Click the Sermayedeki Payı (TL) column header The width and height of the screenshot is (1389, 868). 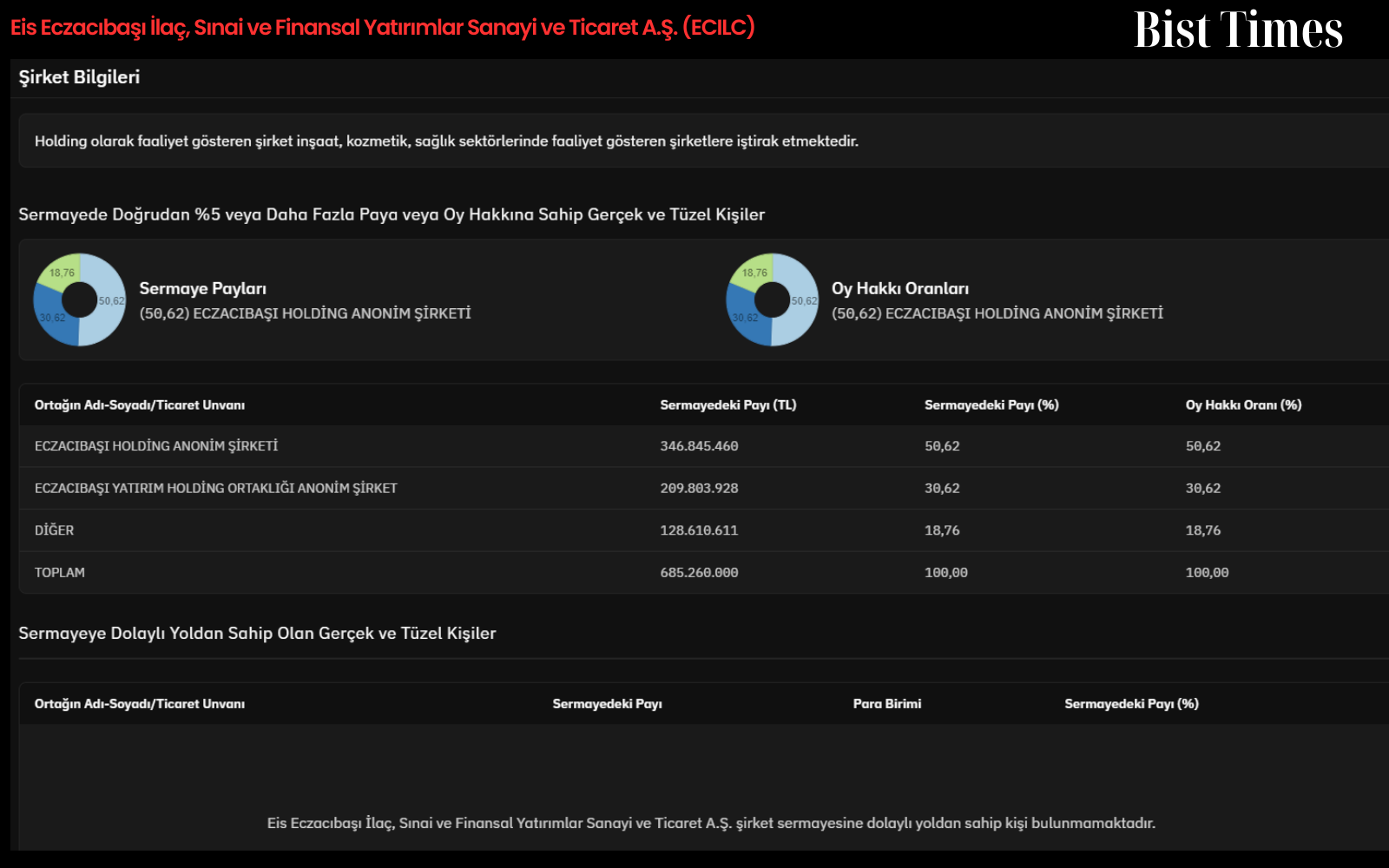[728, 404]
